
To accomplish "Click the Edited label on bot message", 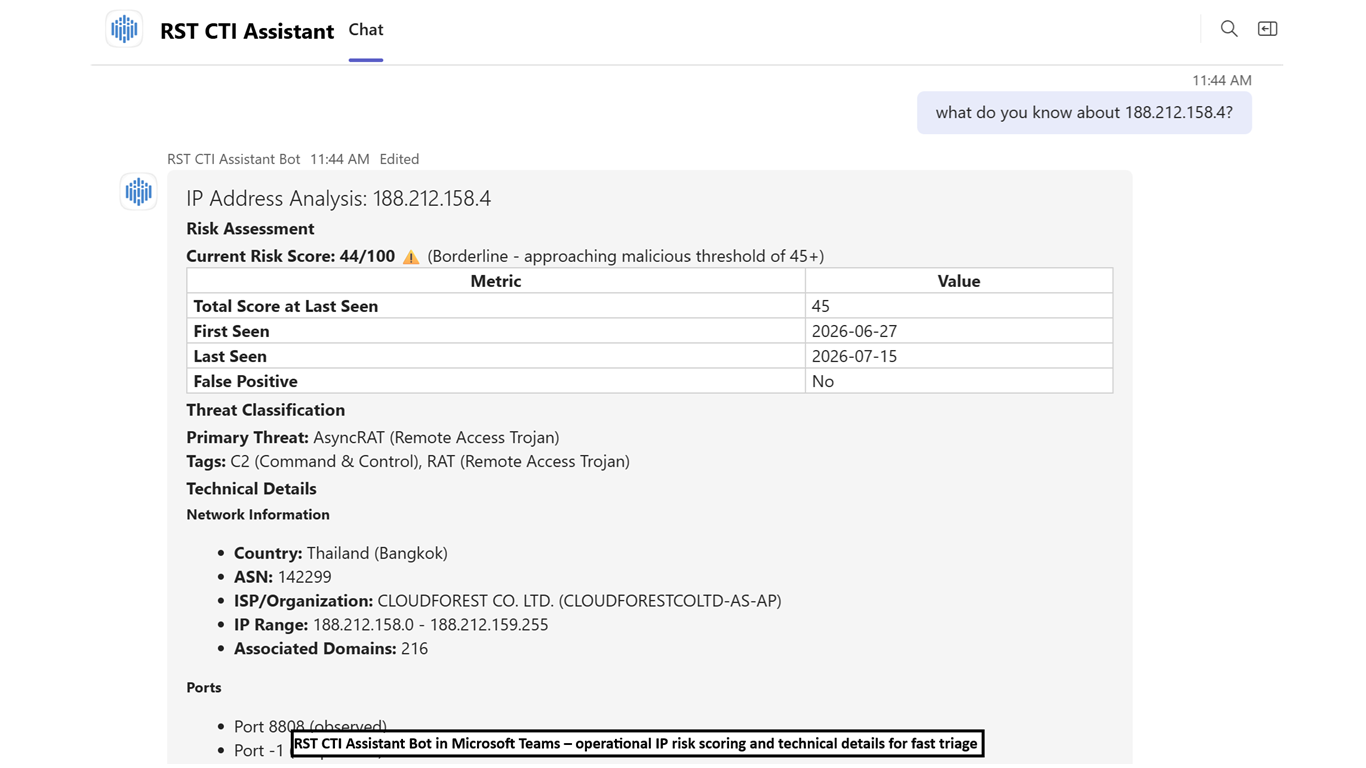I will coord(399,159).
